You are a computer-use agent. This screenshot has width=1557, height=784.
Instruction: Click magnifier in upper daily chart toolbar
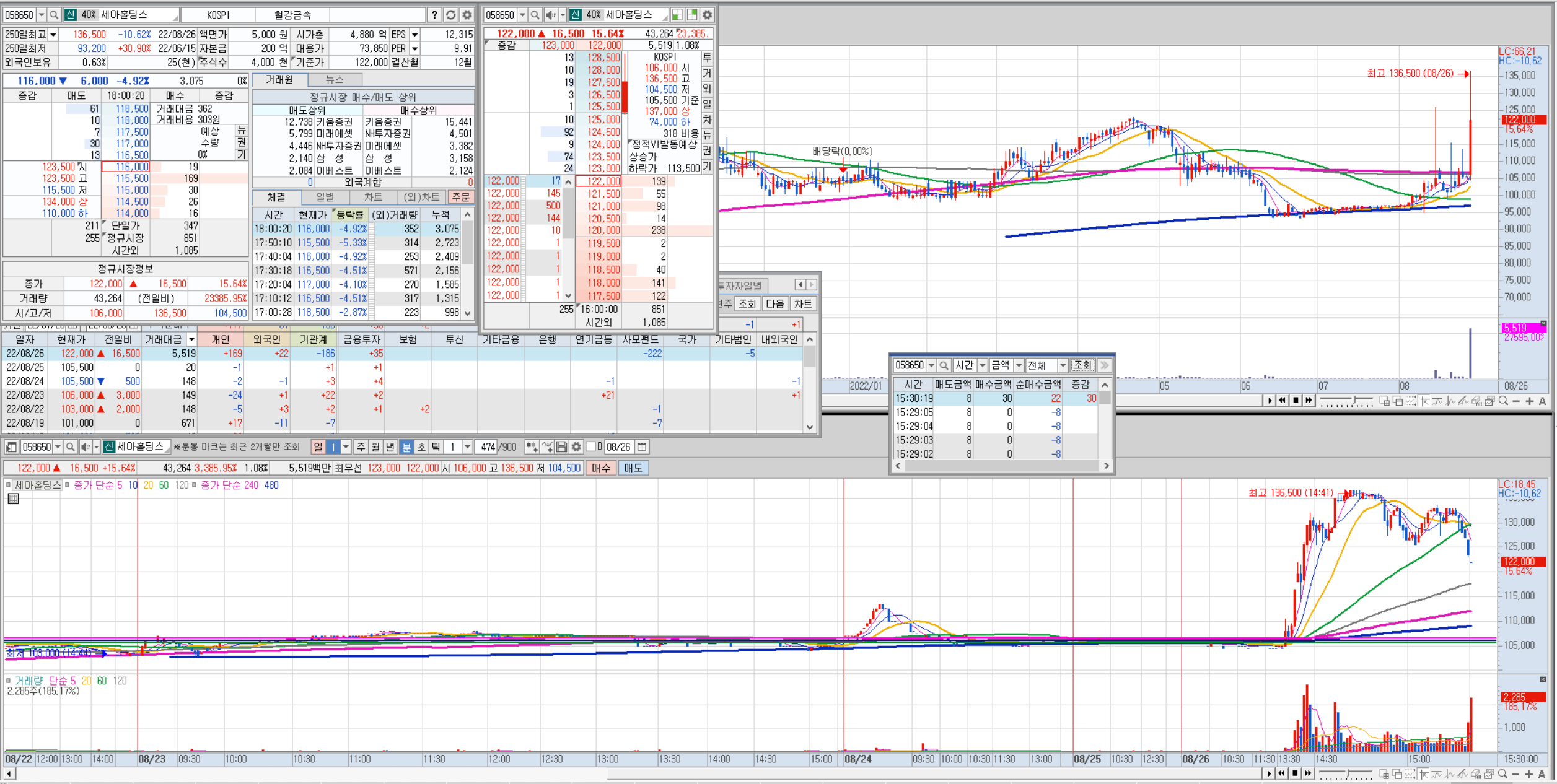(1502, 401)
